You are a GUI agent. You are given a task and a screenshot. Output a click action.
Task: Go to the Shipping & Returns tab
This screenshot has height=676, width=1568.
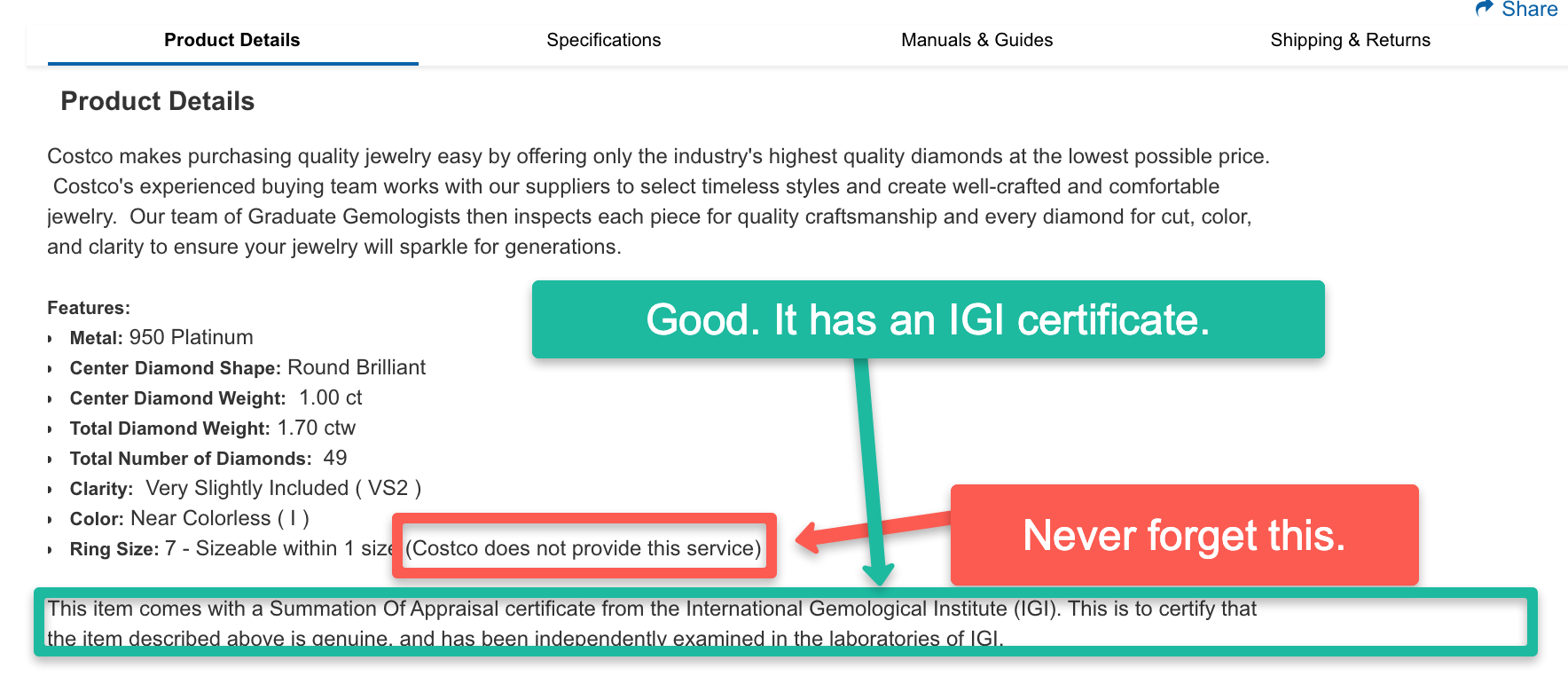click(x=1350, y=40)
